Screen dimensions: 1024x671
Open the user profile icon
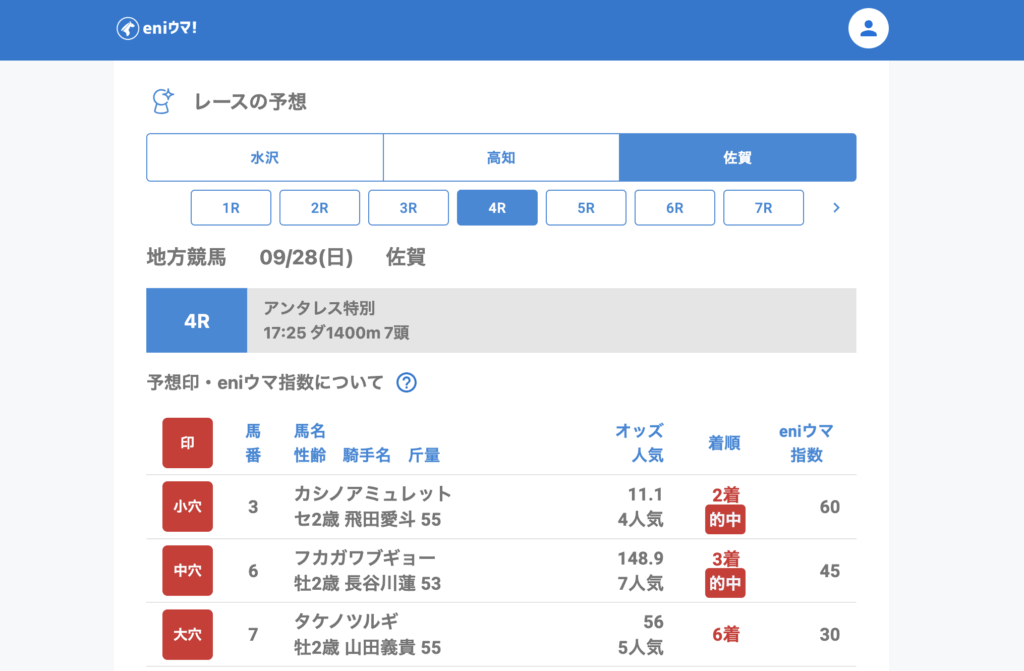point(868,29)
